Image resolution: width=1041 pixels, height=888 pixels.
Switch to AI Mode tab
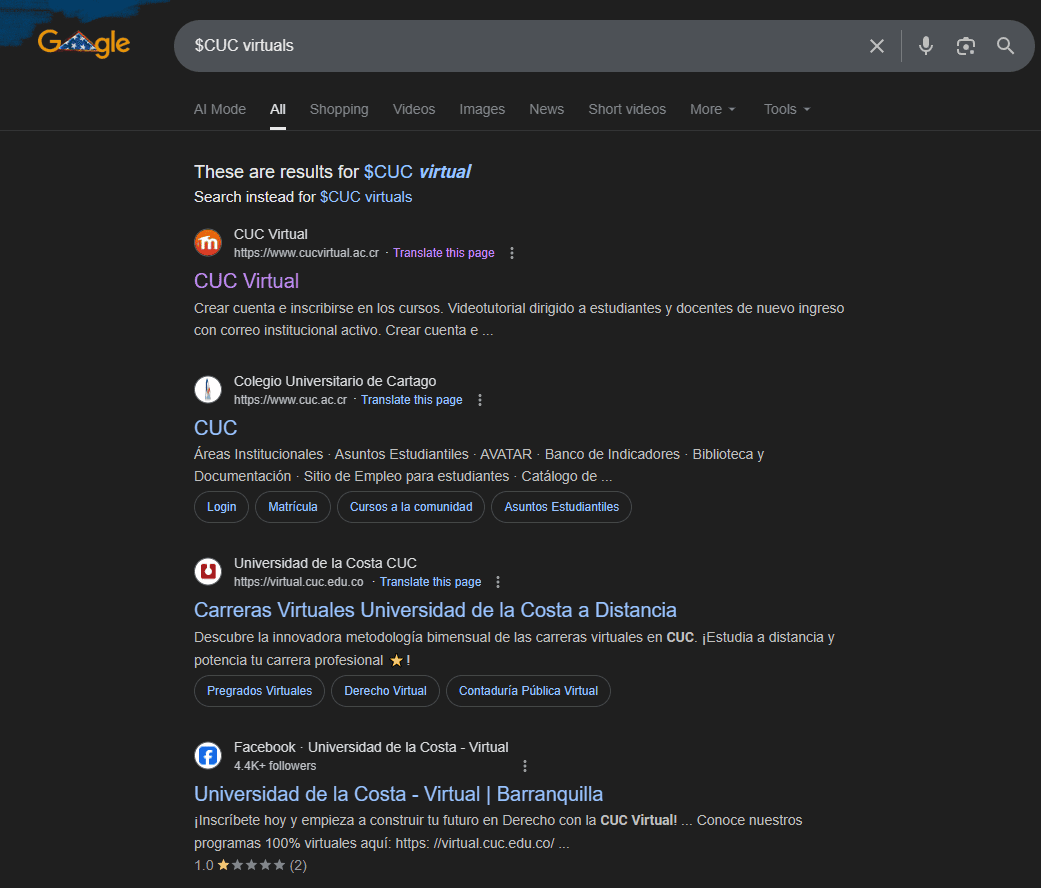(x=220, y=109)
